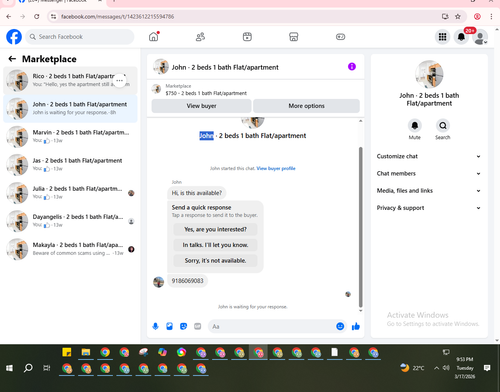Send quick reply In talks. I'll let you know.

(215, 245)
